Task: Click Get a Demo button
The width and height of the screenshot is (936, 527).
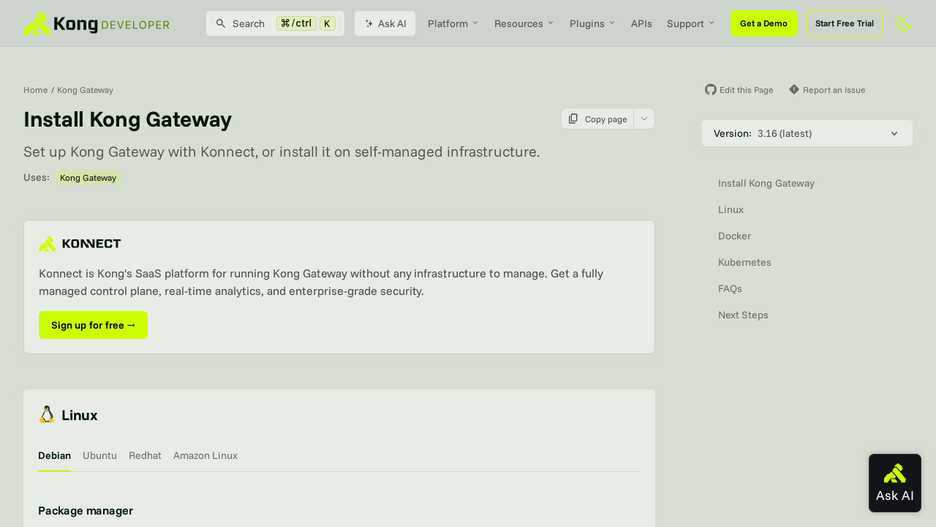Action: coord(763,23)
